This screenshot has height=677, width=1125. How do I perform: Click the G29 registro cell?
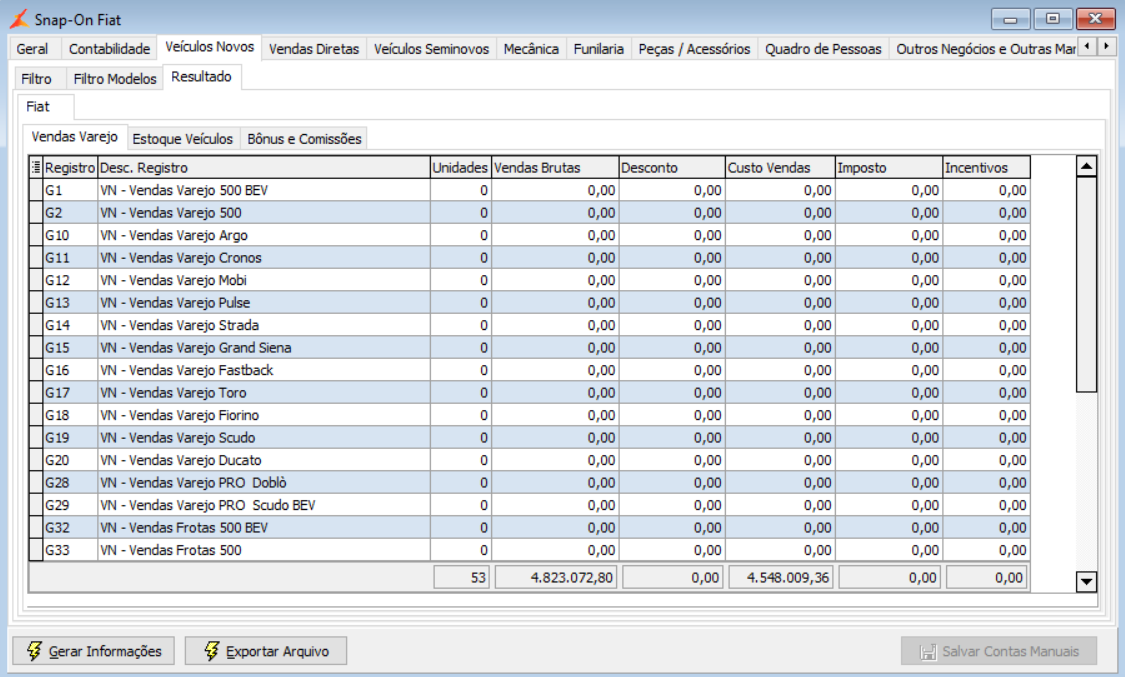(70, 505)
